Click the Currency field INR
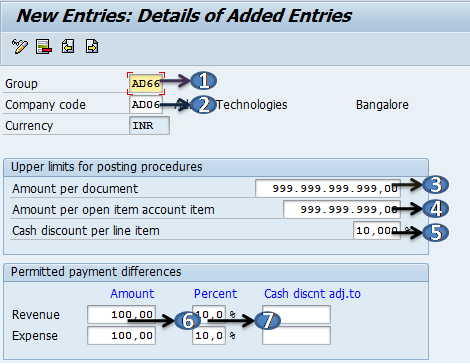The image size is (470, 364). point(149,126)
